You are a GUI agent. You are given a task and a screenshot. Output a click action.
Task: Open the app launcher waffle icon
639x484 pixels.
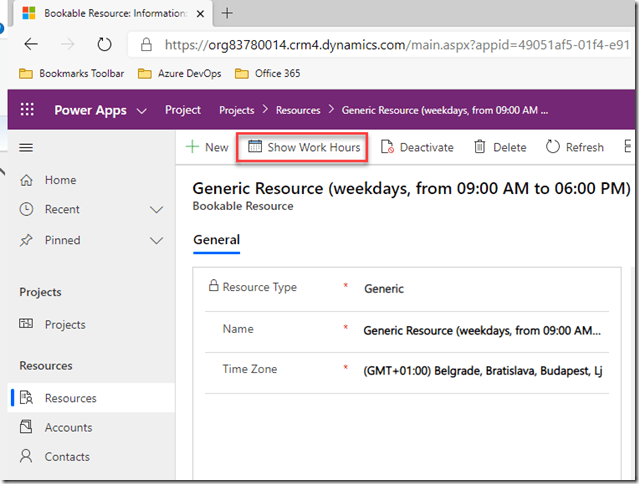click(27, 110)
